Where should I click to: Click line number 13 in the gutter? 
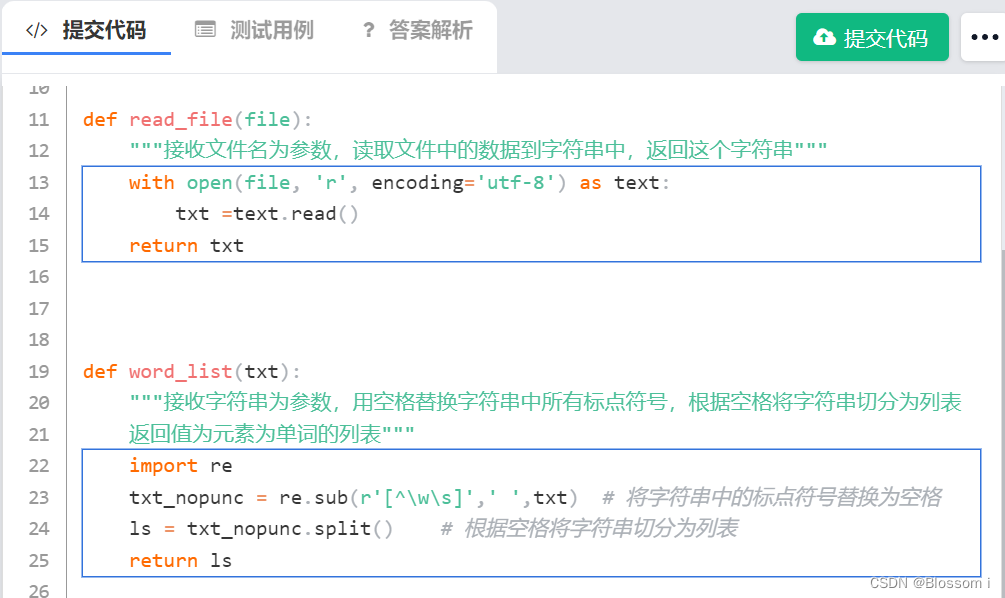pyautogui.click(x=39, y=183)
